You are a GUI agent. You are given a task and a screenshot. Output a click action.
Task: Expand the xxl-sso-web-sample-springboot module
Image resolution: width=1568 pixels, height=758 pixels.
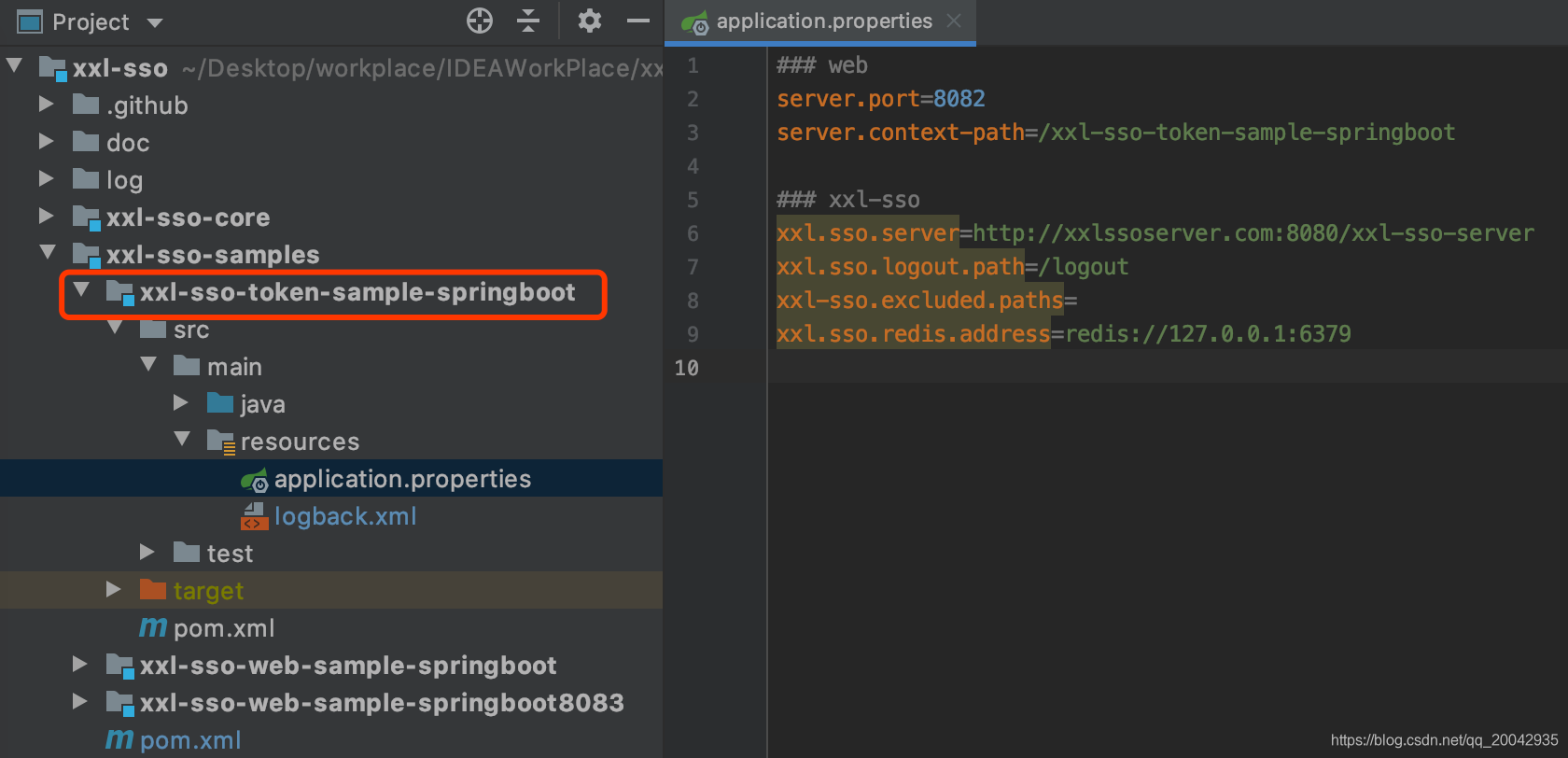tap(79, 664)
